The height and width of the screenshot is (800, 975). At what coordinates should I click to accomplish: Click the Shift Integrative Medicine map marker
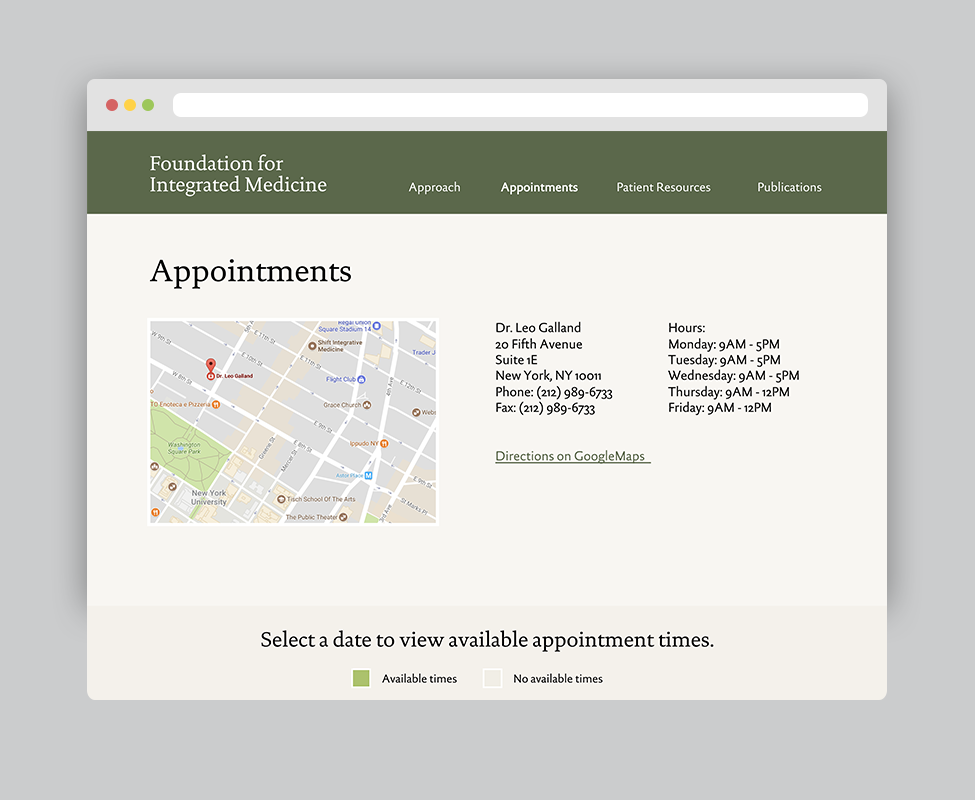click(312, 345)
